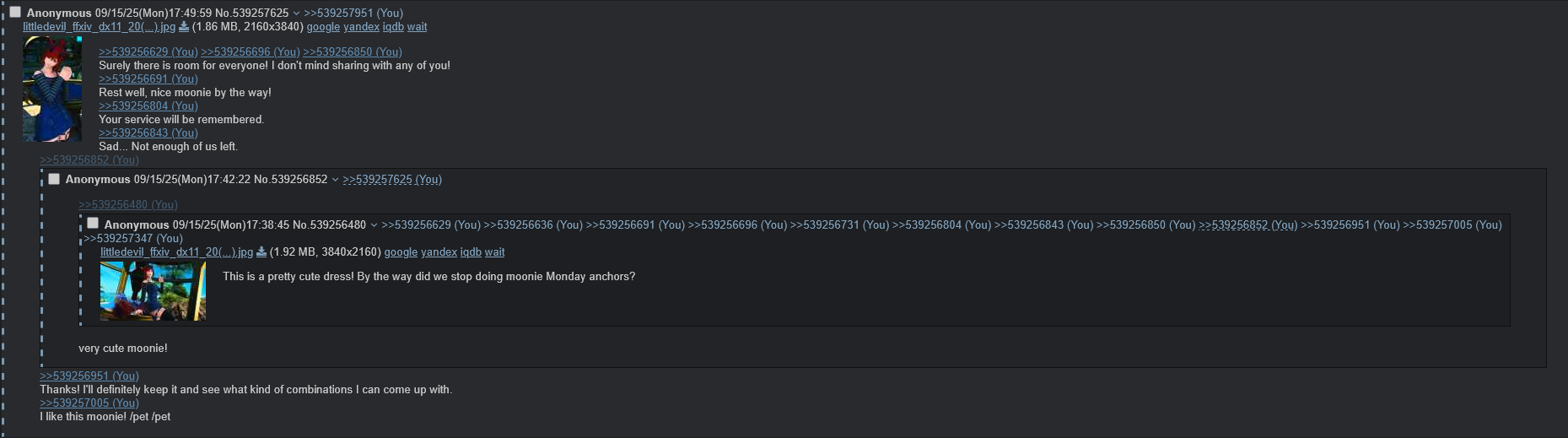This screenshot has height=438, width=1568.
Task: Tick checkbox for post No.539256852
Action: point(54,179)
